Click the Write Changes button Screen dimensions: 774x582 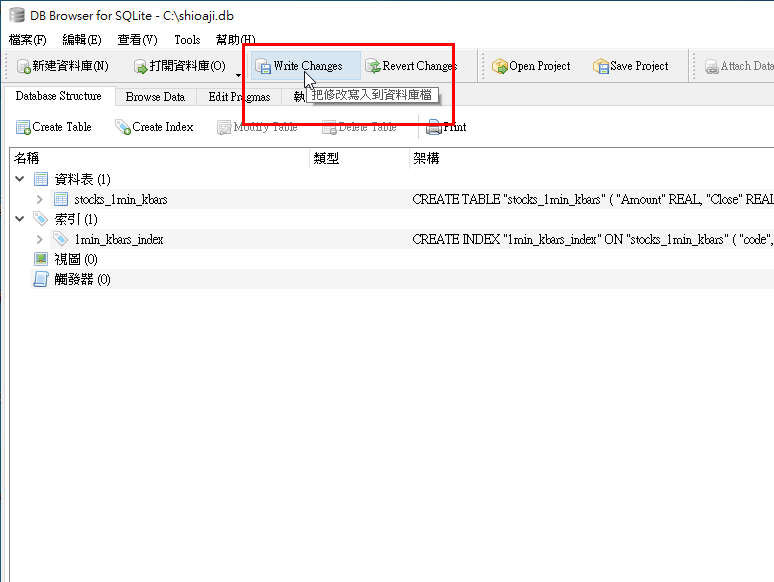[306, 66]
